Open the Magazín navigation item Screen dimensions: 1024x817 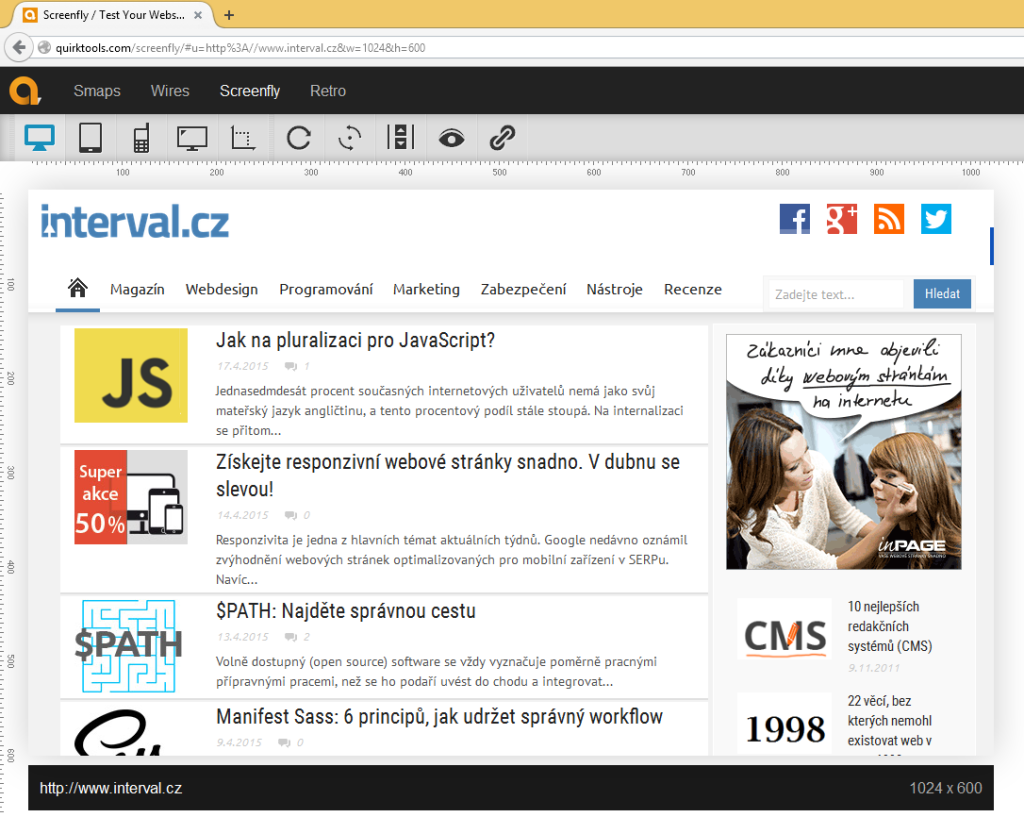tap(137, 289)
